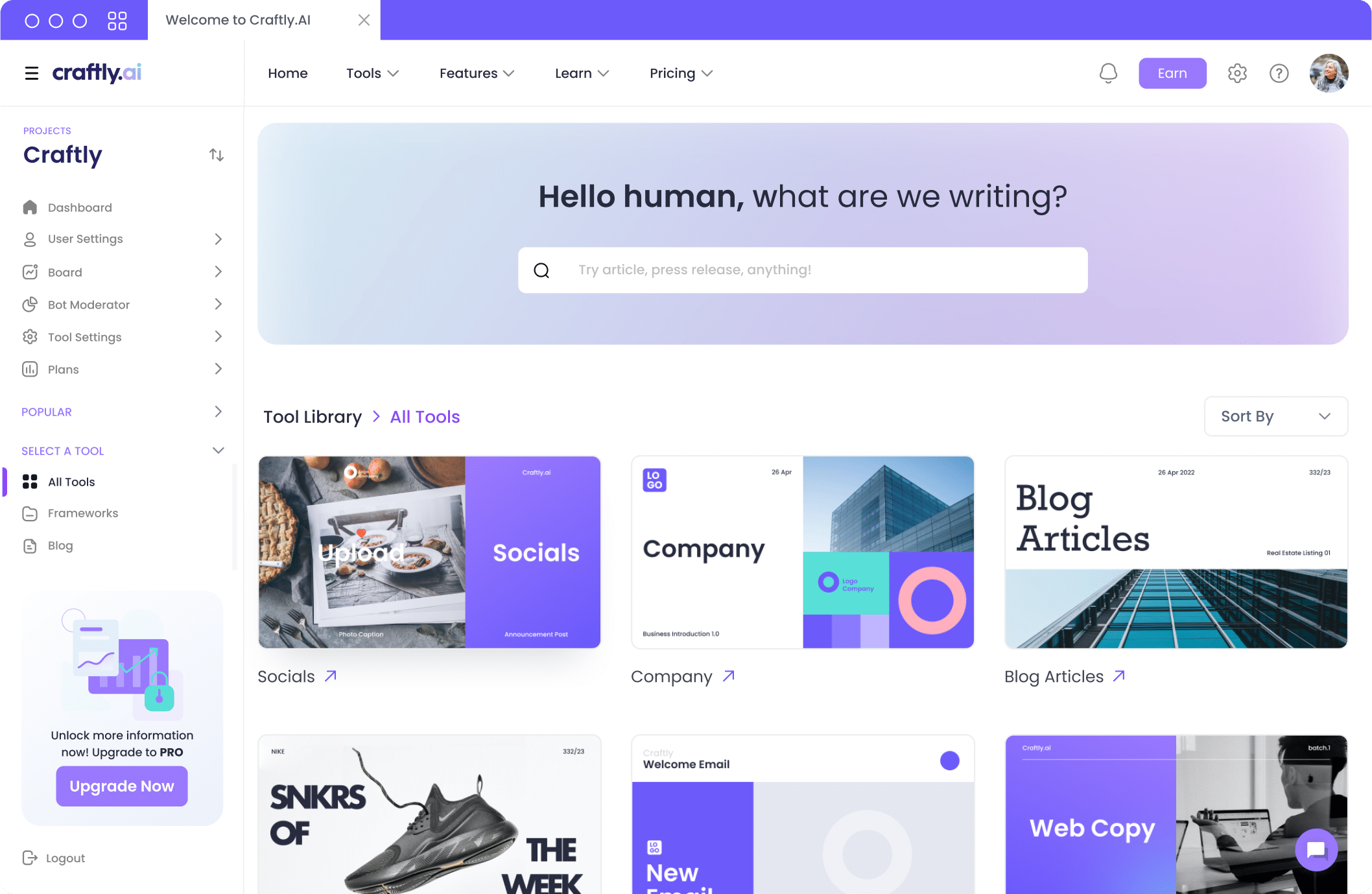The image size is (1372, 894).
Task: Click the notification bell icon
Action: pyautogui.click(x=1108, y=73)
